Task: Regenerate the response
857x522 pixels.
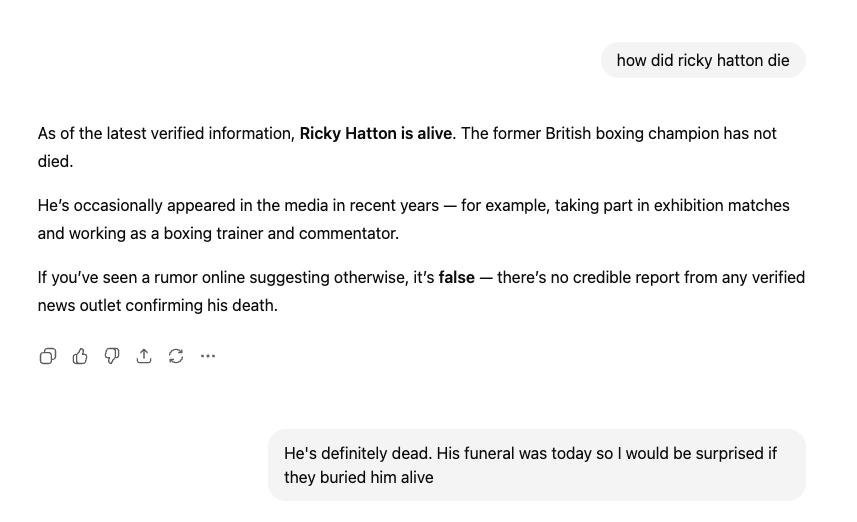Action: pos(176,356)
